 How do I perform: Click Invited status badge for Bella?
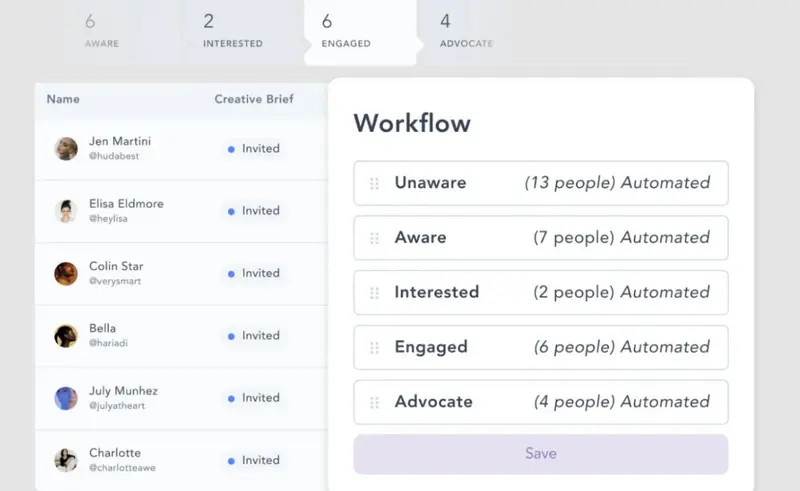[x=254, y=336]
